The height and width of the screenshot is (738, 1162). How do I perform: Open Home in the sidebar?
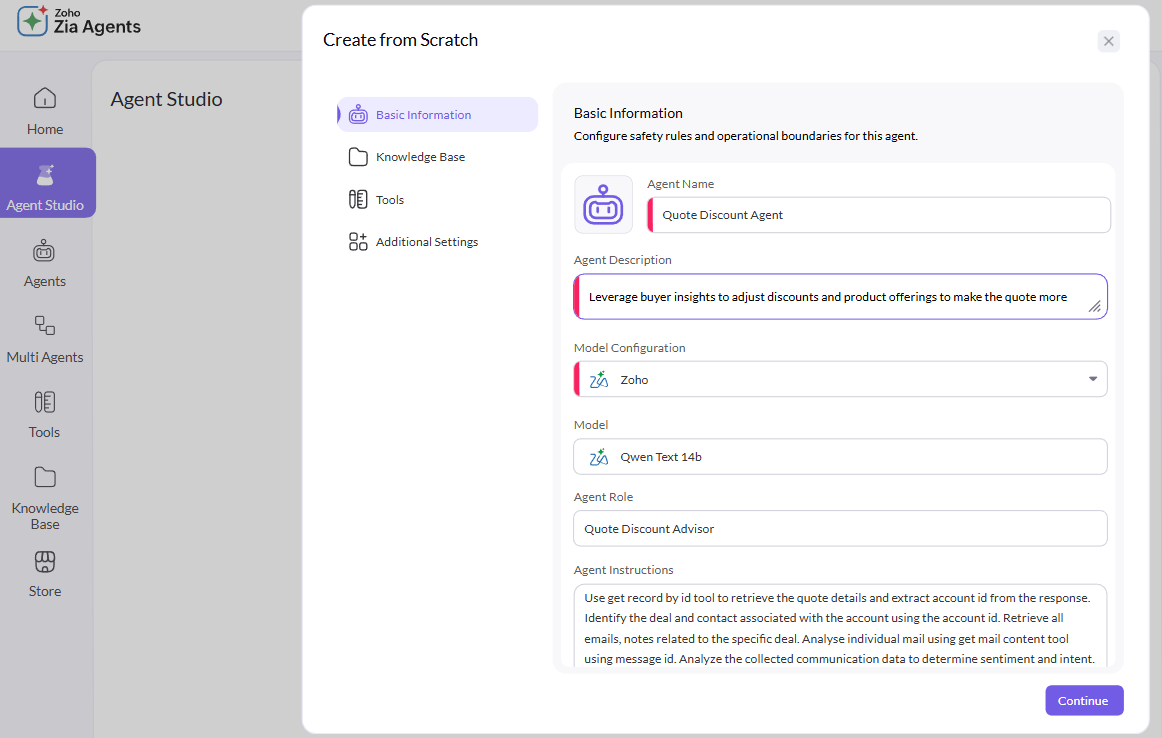click(44, 111)
